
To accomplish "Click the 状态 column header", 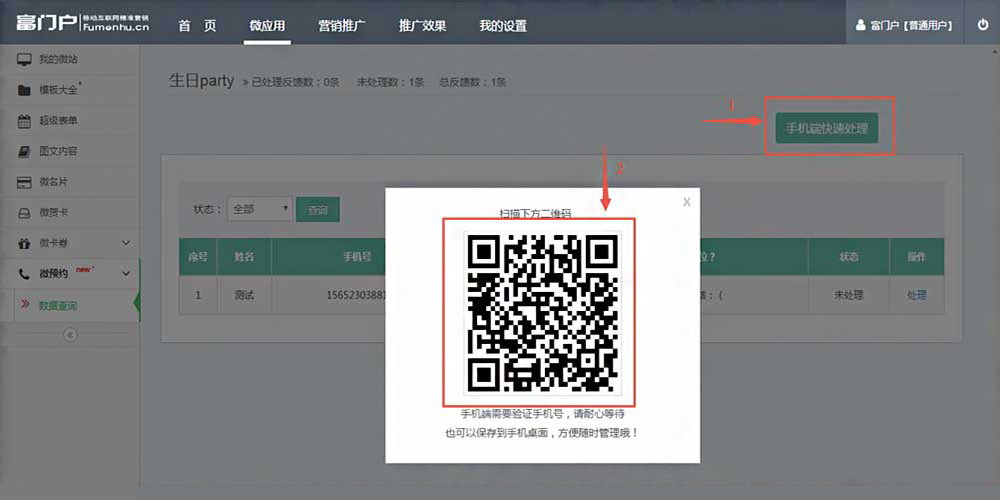I will pyautogui.click(x=848, y=256).
